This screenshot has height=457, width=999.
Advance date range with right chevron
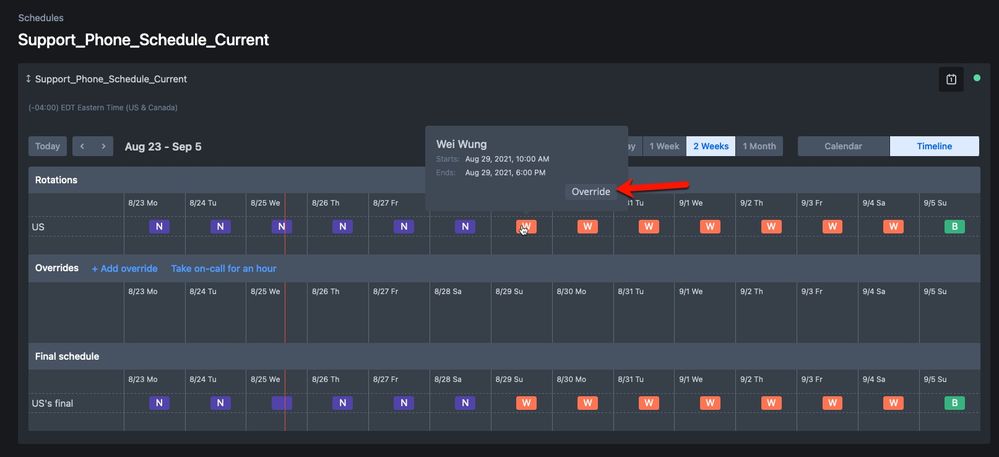(x=103, y=146)
